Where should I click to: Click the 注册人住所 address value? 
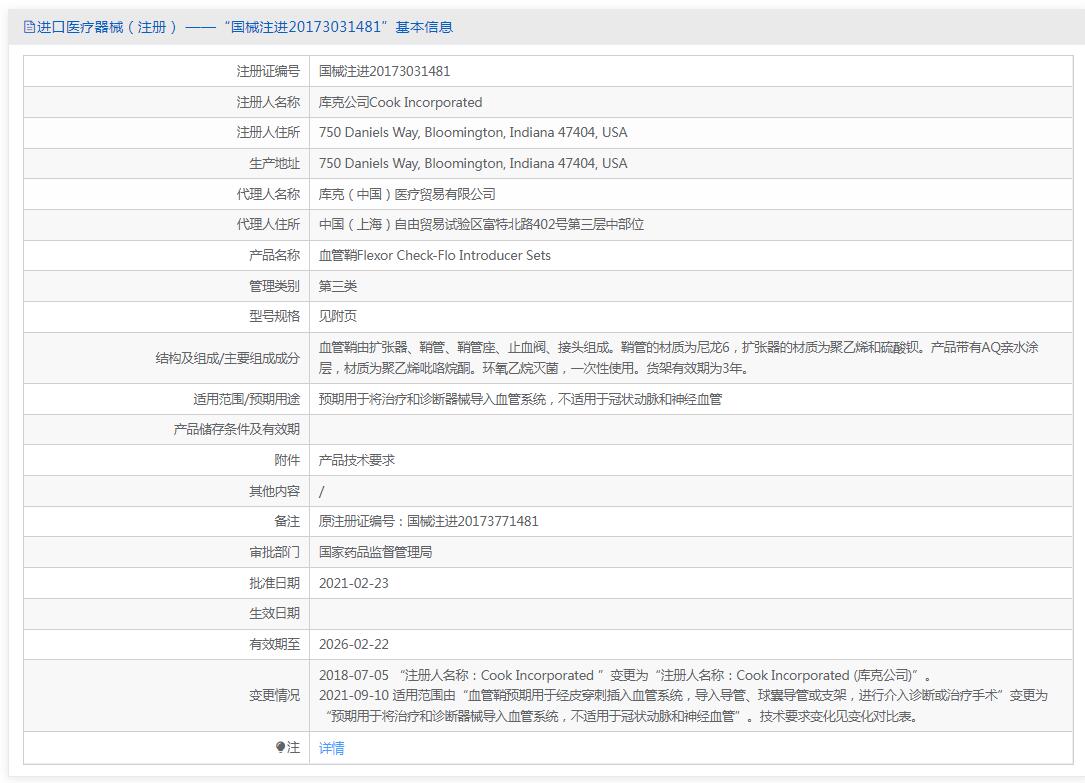(x=473, y=132)
